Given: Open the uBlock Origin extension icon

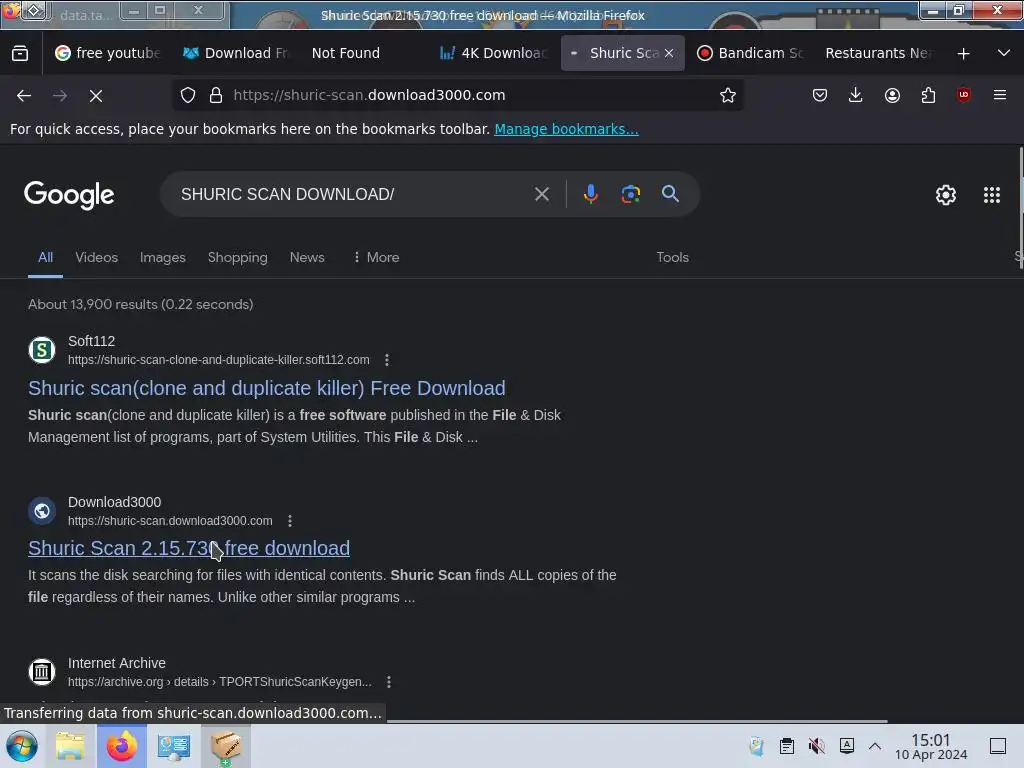Looking at the screenshot, I should coord(964,95).
